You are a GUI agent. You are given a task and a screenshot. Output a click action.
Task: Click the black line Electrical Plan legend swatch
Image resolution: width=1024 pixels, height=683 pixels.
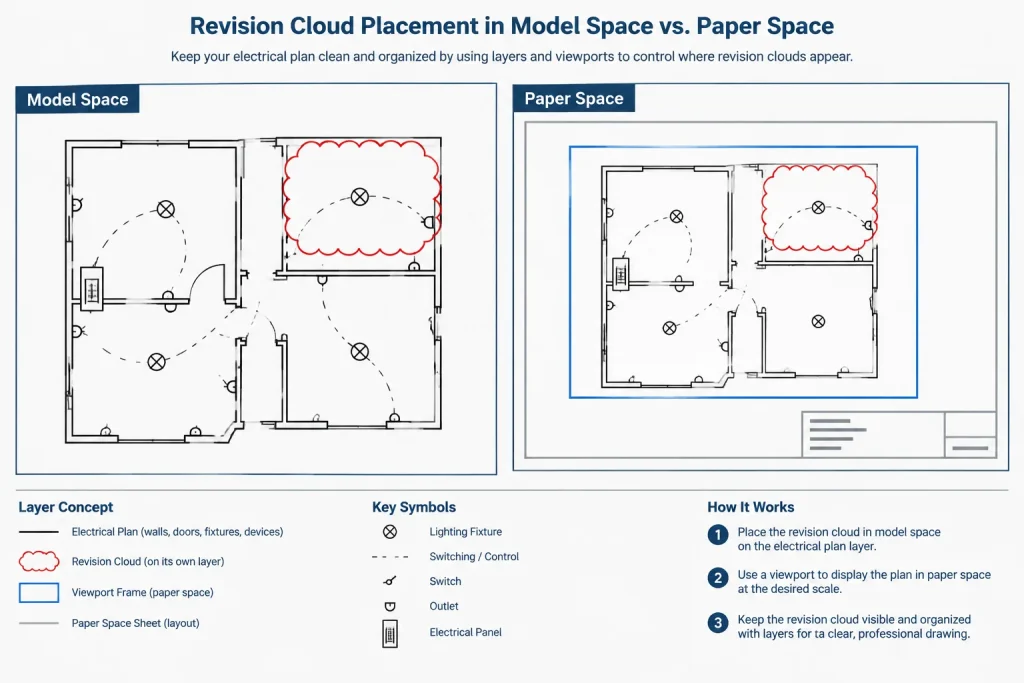click(39, 532)
